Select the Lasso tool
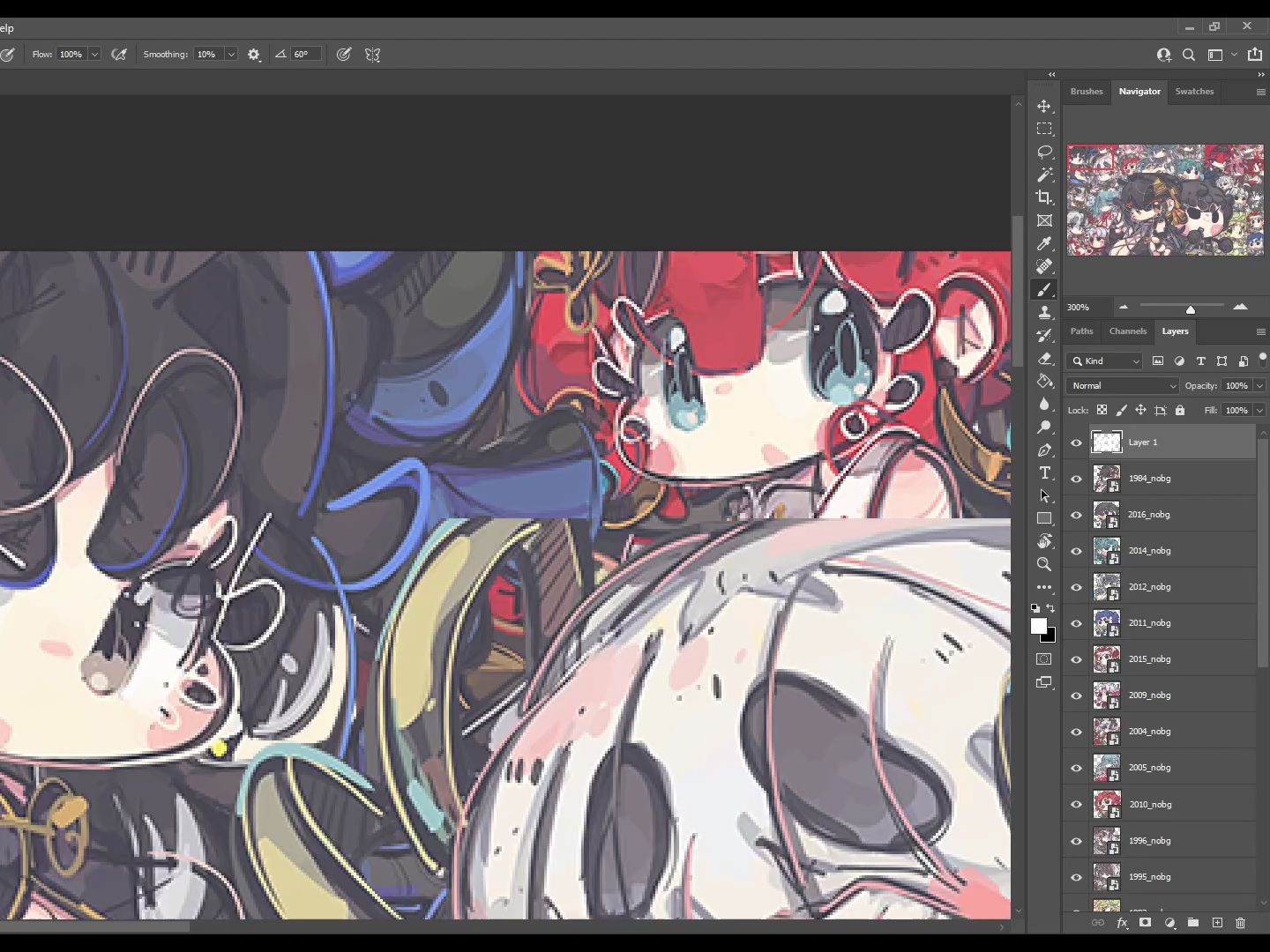The height and width of the screenshot is (952, 1270). 1044,152
